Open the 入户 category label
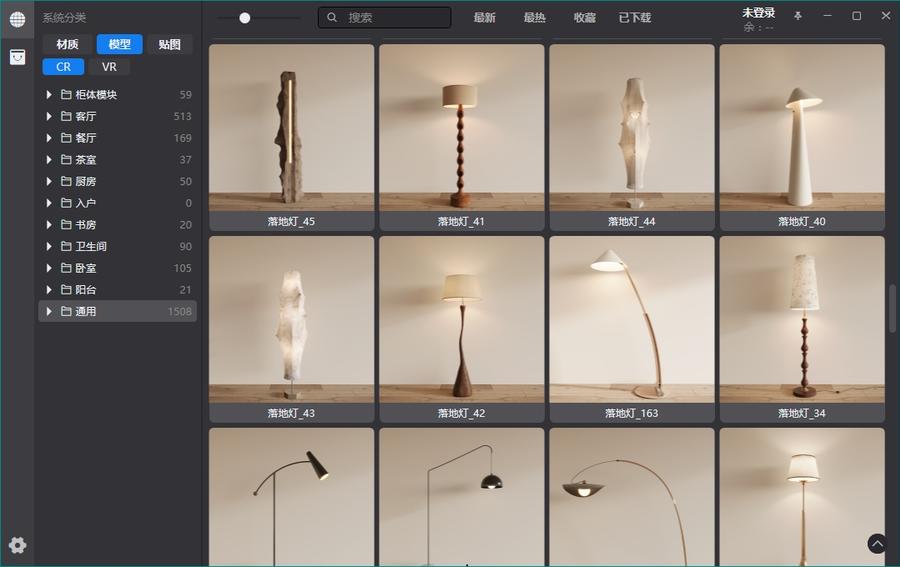Viewport: 900px width, 567px height. [86, 203]
